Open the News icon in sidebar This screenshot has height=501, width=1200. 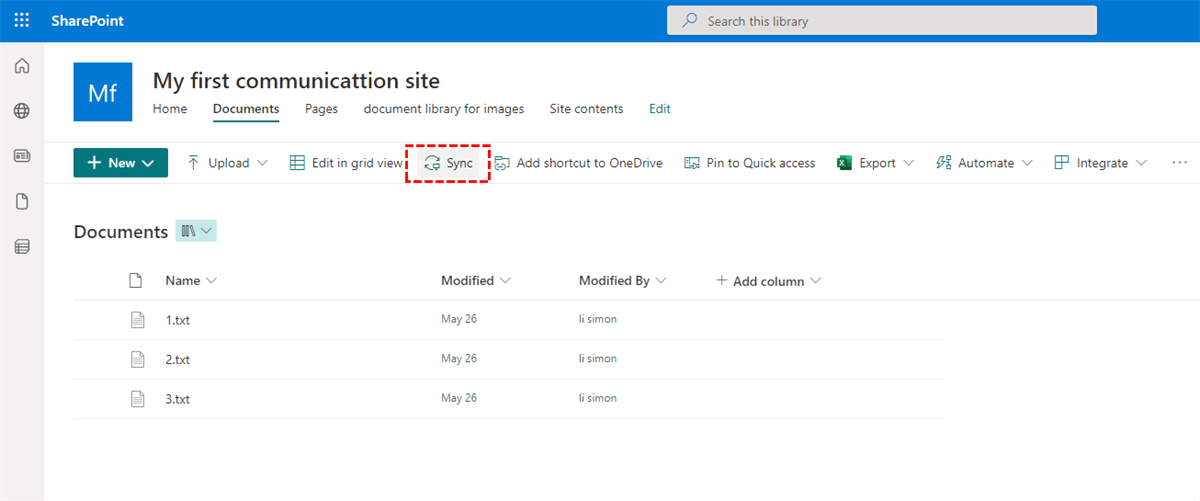pyautogui.click(x=21, y=156)
